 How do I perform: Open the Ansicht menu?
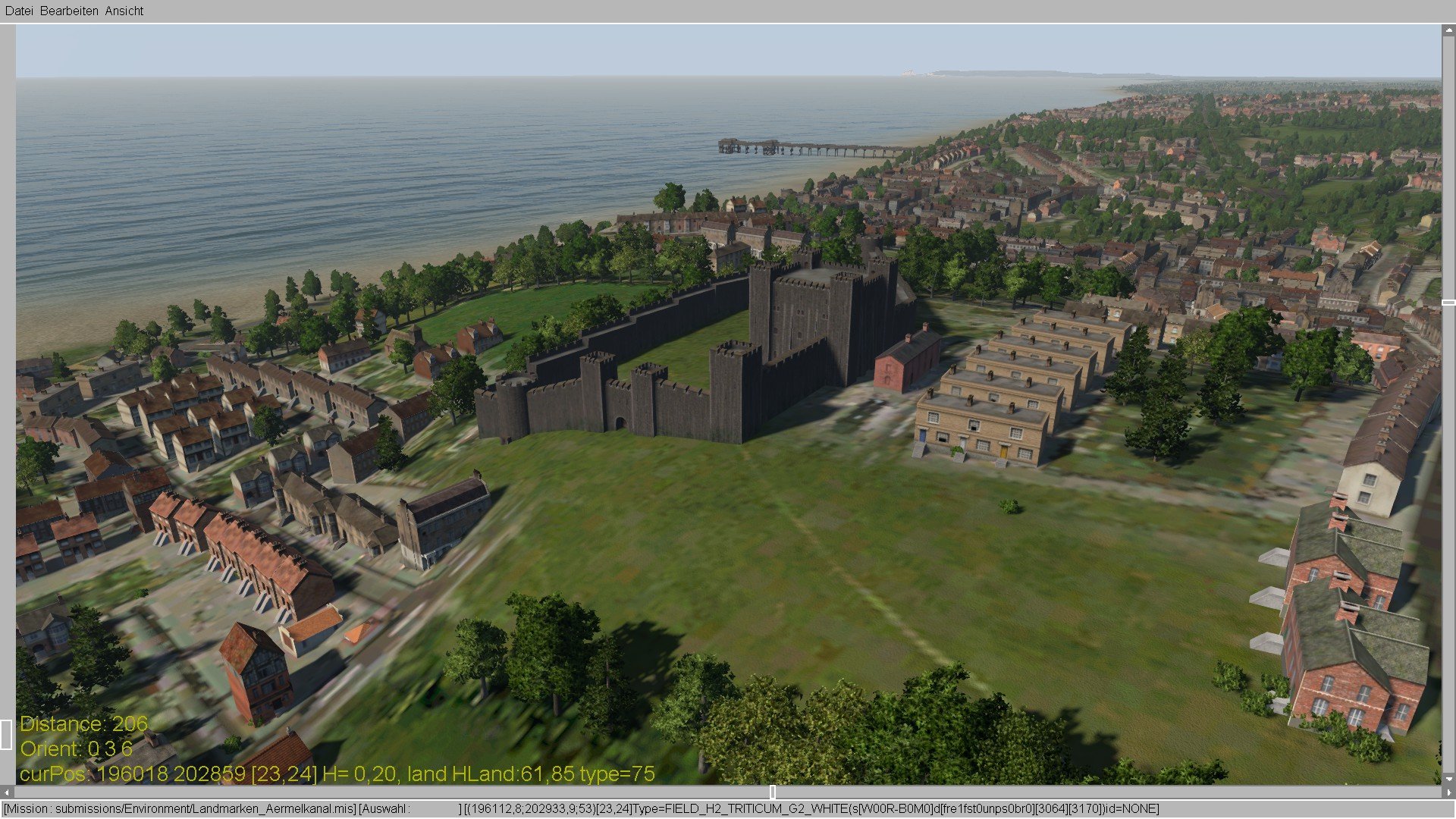(124, 11)
